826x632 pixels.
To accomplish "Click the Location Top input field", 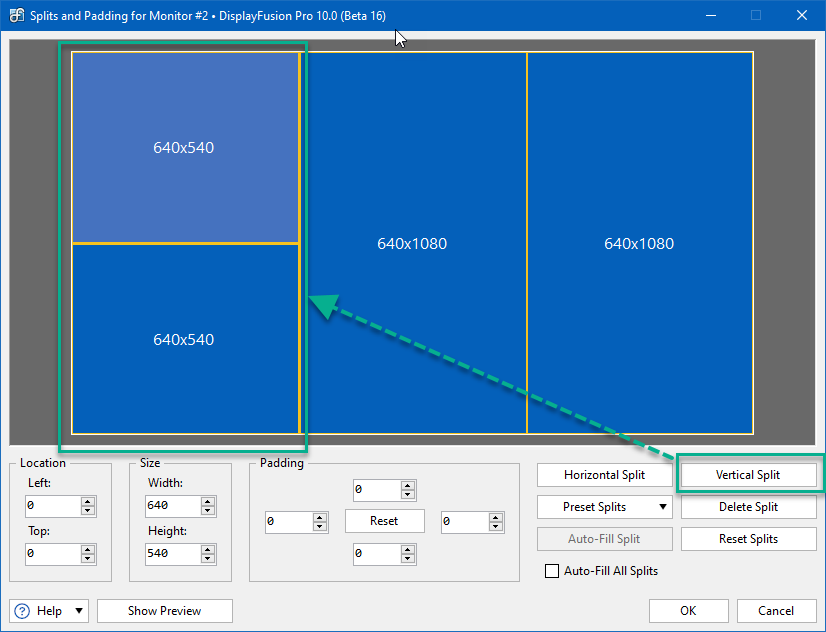I will pos(53,554).
